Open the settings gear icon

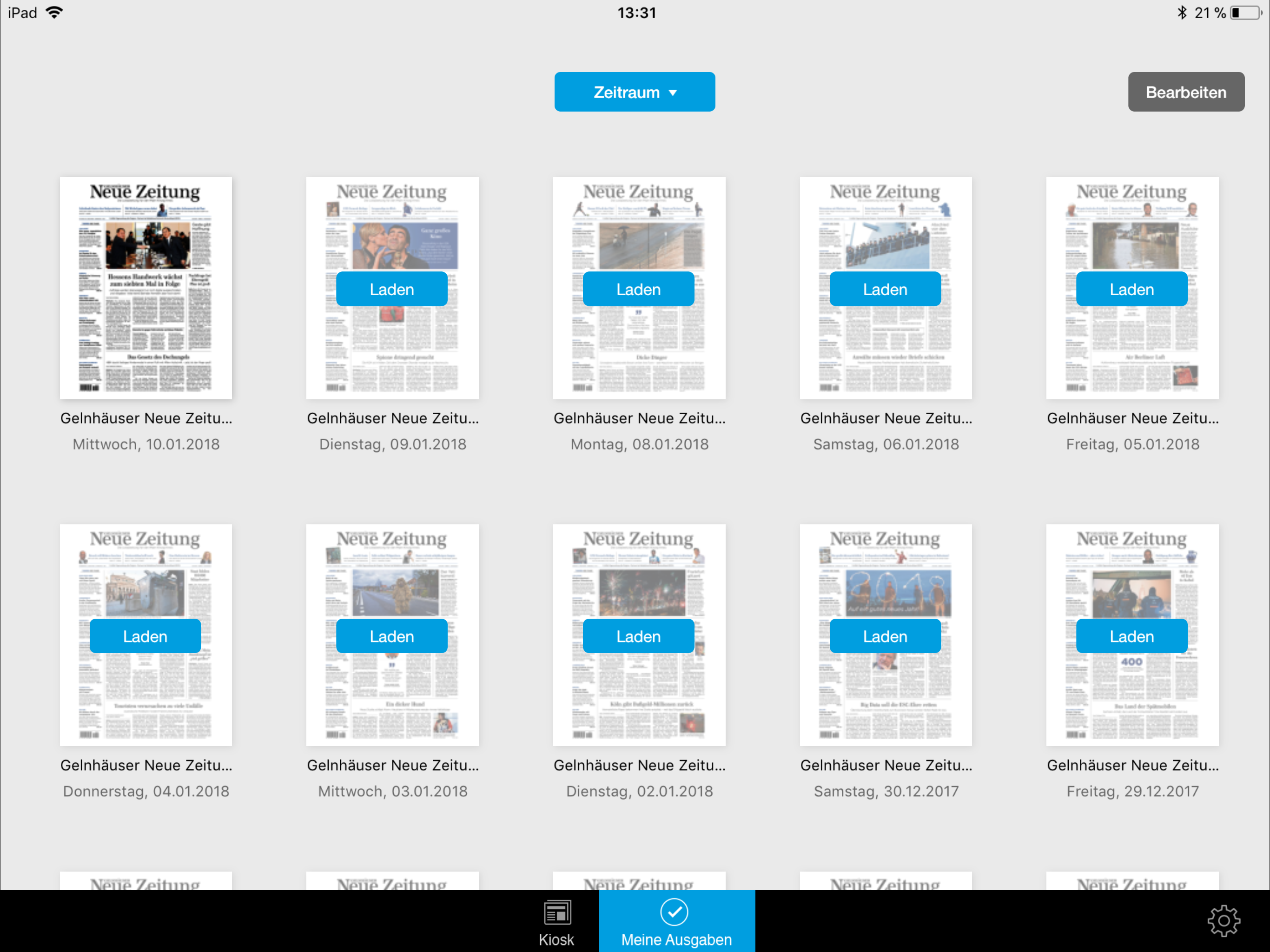coord(1223,921)
